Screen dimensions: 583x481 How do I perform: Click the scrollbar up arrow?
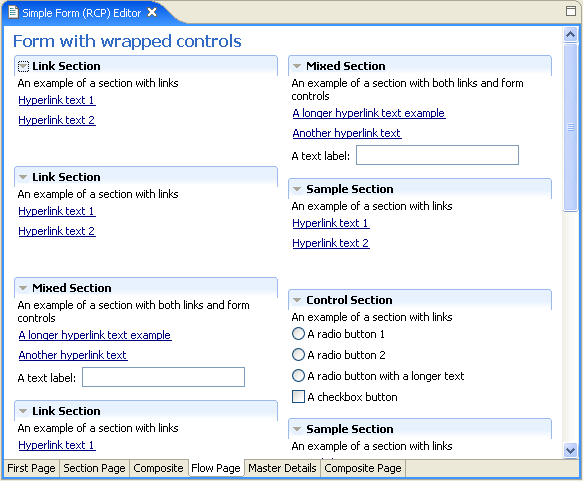click(x=570, y=35)
